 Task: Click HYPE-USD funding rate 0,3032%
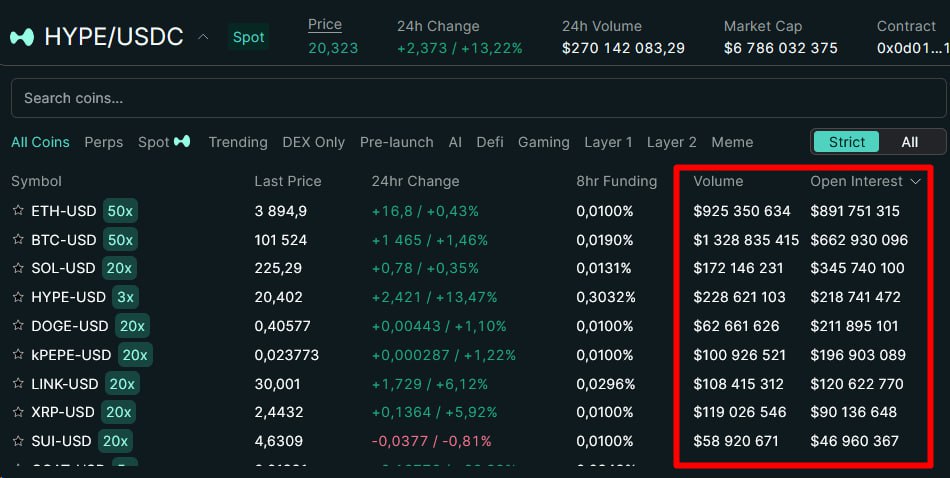point(606,297)
